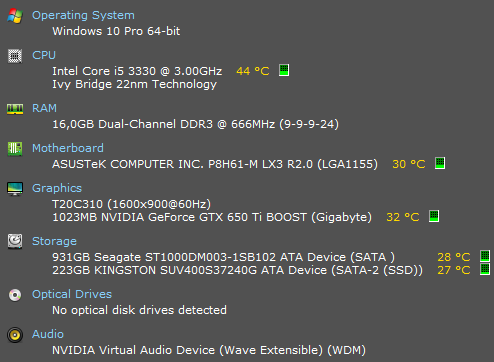The width and height of the screenshot is (494, 362).
Task: Click the Optical Drives disc icon
Action: pos(15,295)
